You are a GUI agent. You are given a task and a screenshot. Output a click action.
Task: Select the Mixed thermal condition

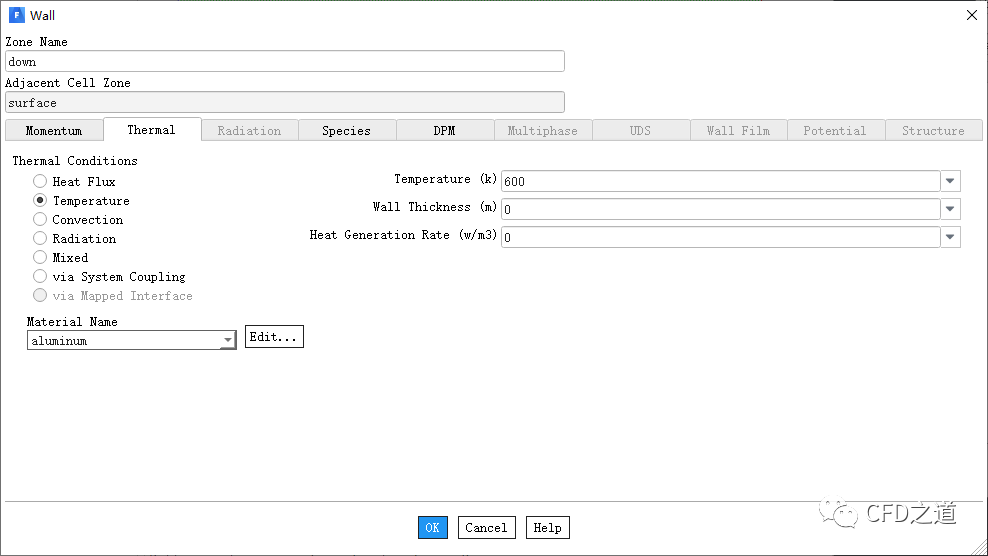click(x=40, y=258)
